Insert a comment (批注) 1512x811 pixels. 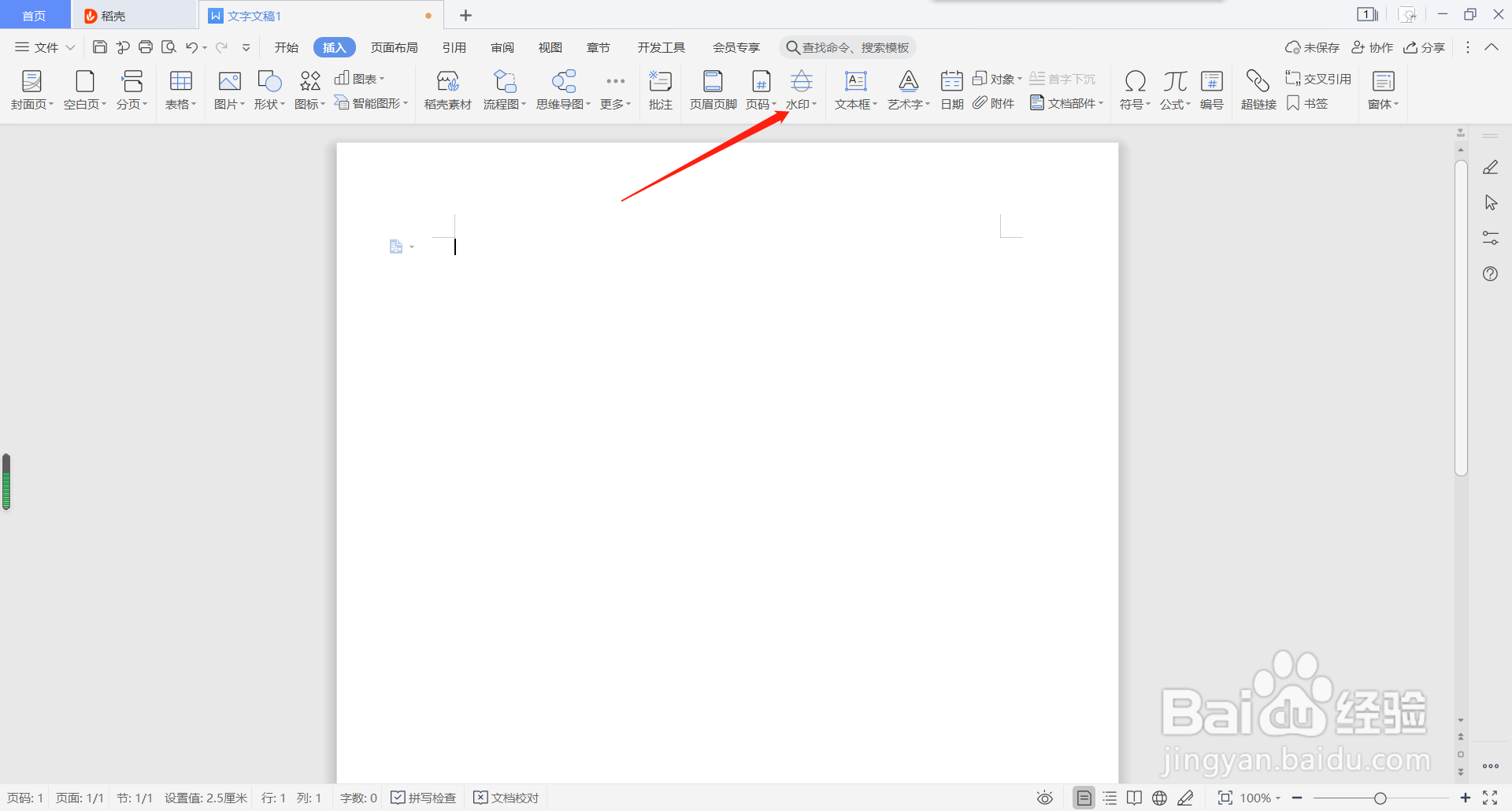tap(660, 90)
